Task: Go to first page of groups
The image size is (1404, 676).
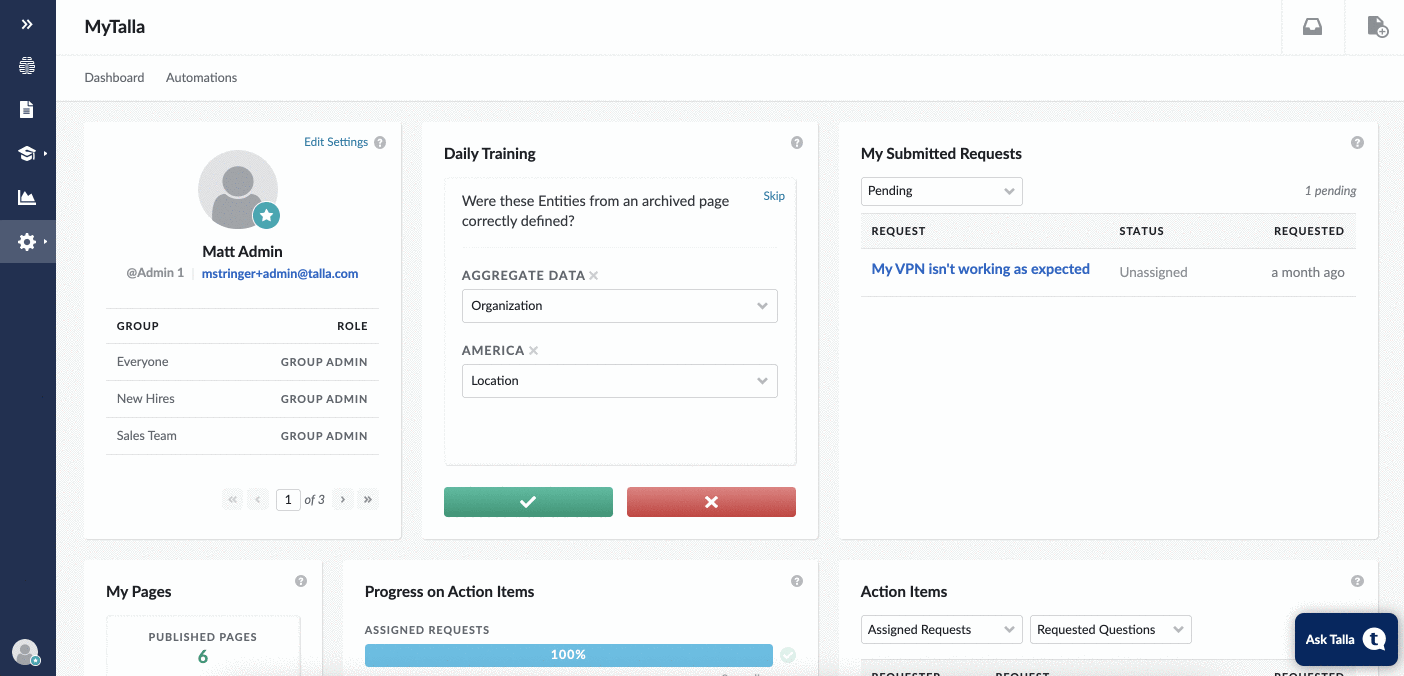Action: click(233, 499)
